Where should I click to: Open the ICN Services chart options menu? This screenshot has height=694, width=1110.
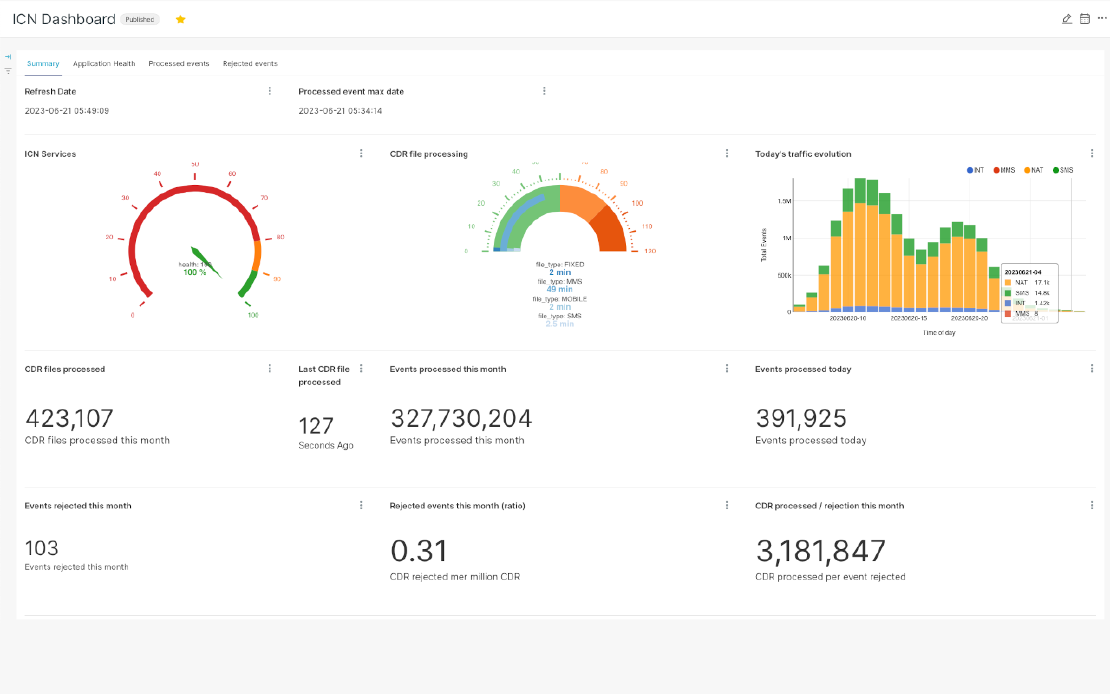(x=361, y=153)
